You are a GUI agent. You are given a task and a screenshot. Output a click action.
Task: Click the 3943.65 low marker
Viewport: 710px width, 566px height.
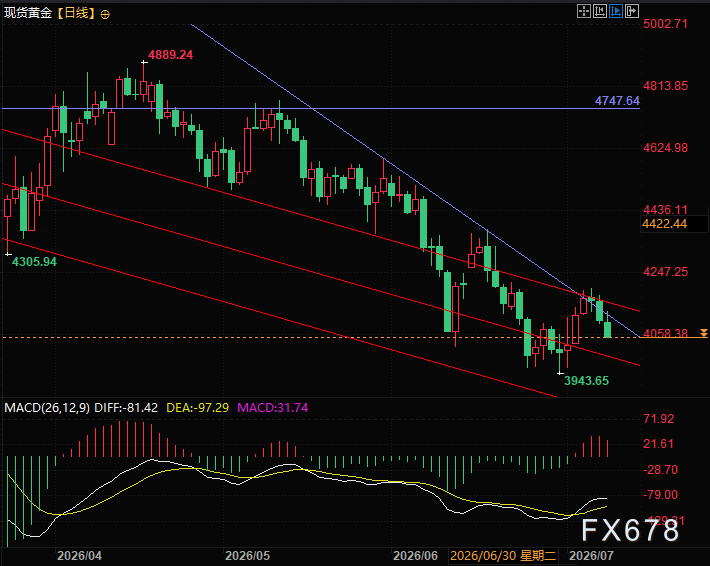(586, 381)
